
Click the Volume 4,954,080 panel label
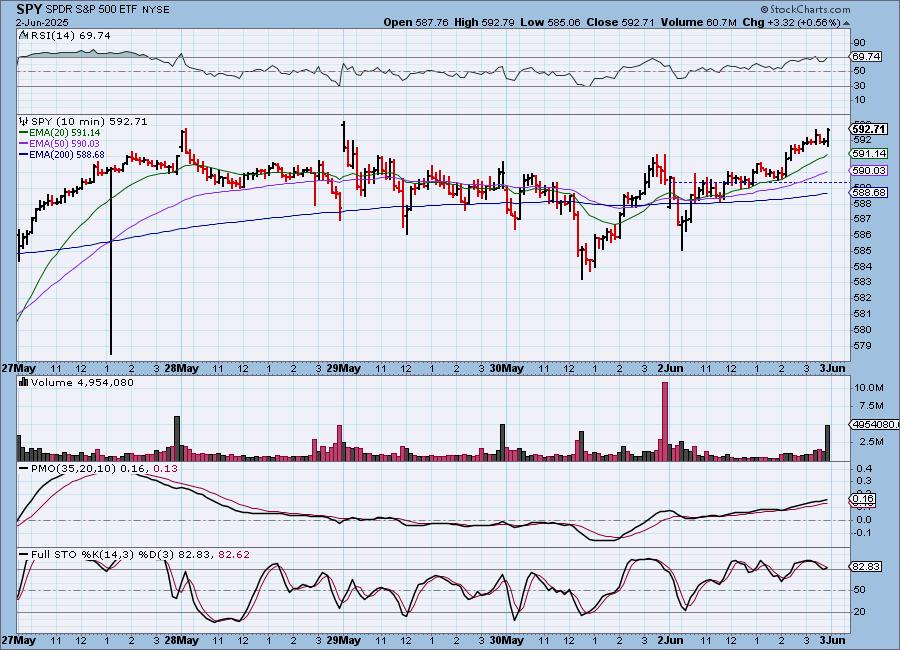click(x=82, y=382)
